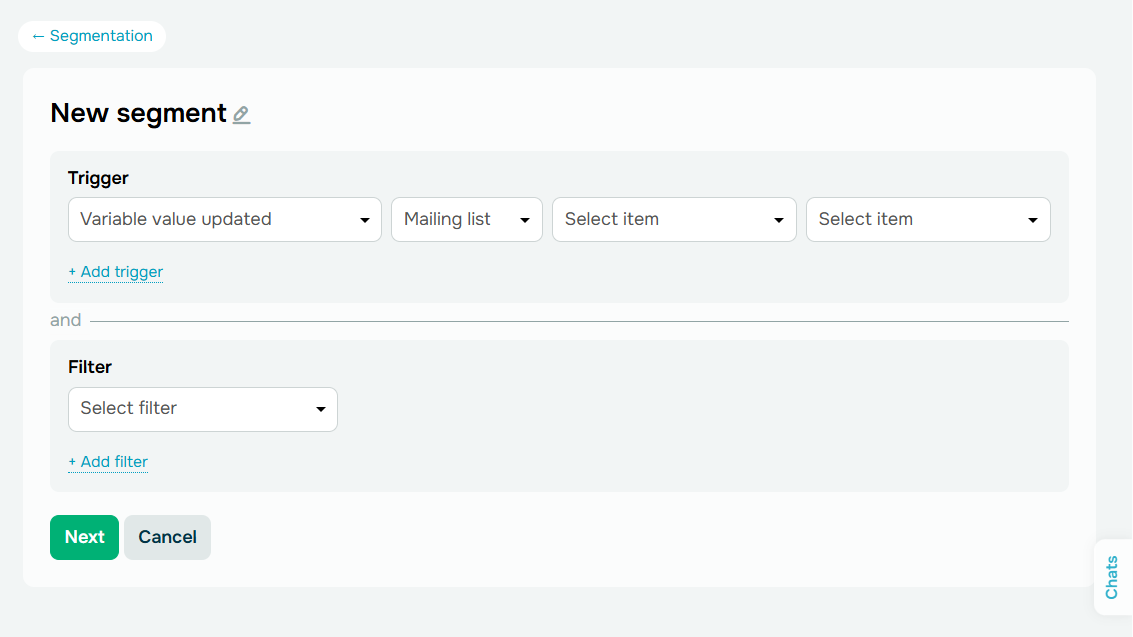Add another trigger via Add trigger link
1133x637 pixels.
tap(116, 272)
